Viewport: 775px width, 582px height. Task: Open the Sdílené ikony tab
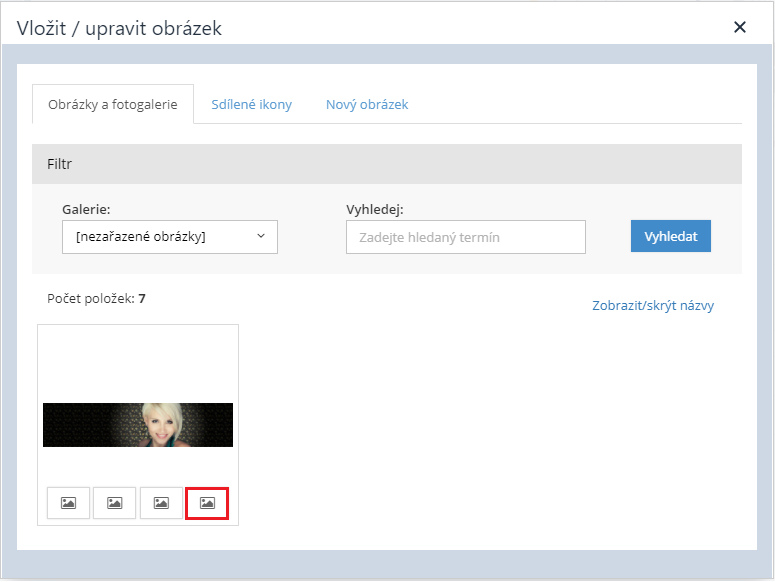(252, 104)
